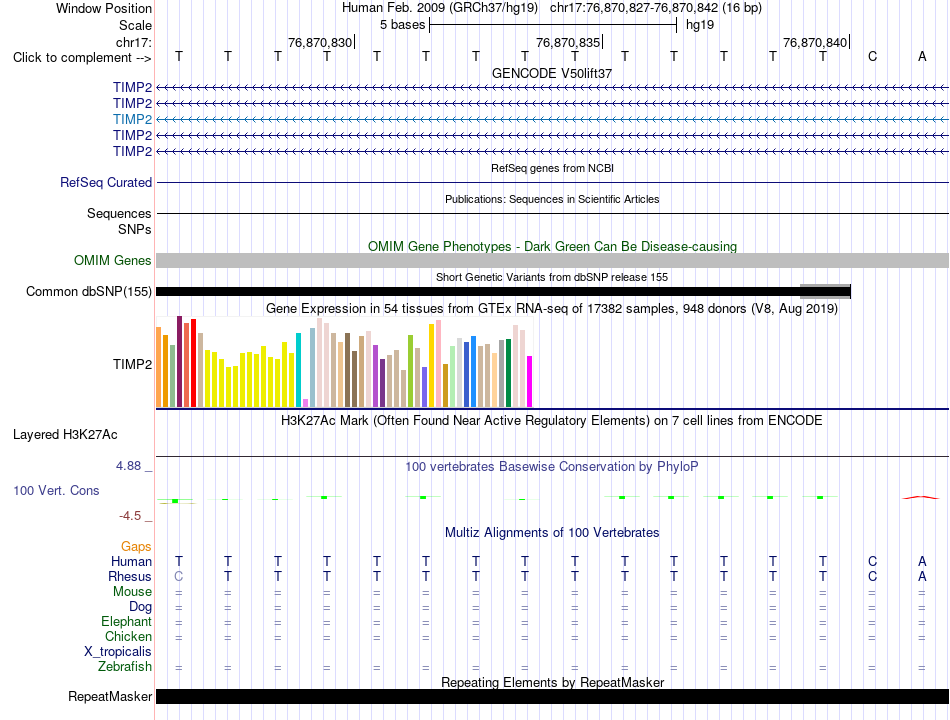The height and width of the screenshot is (720, 950).
Task: Click the OMIM Genes track label
Action: click(113, 261)
